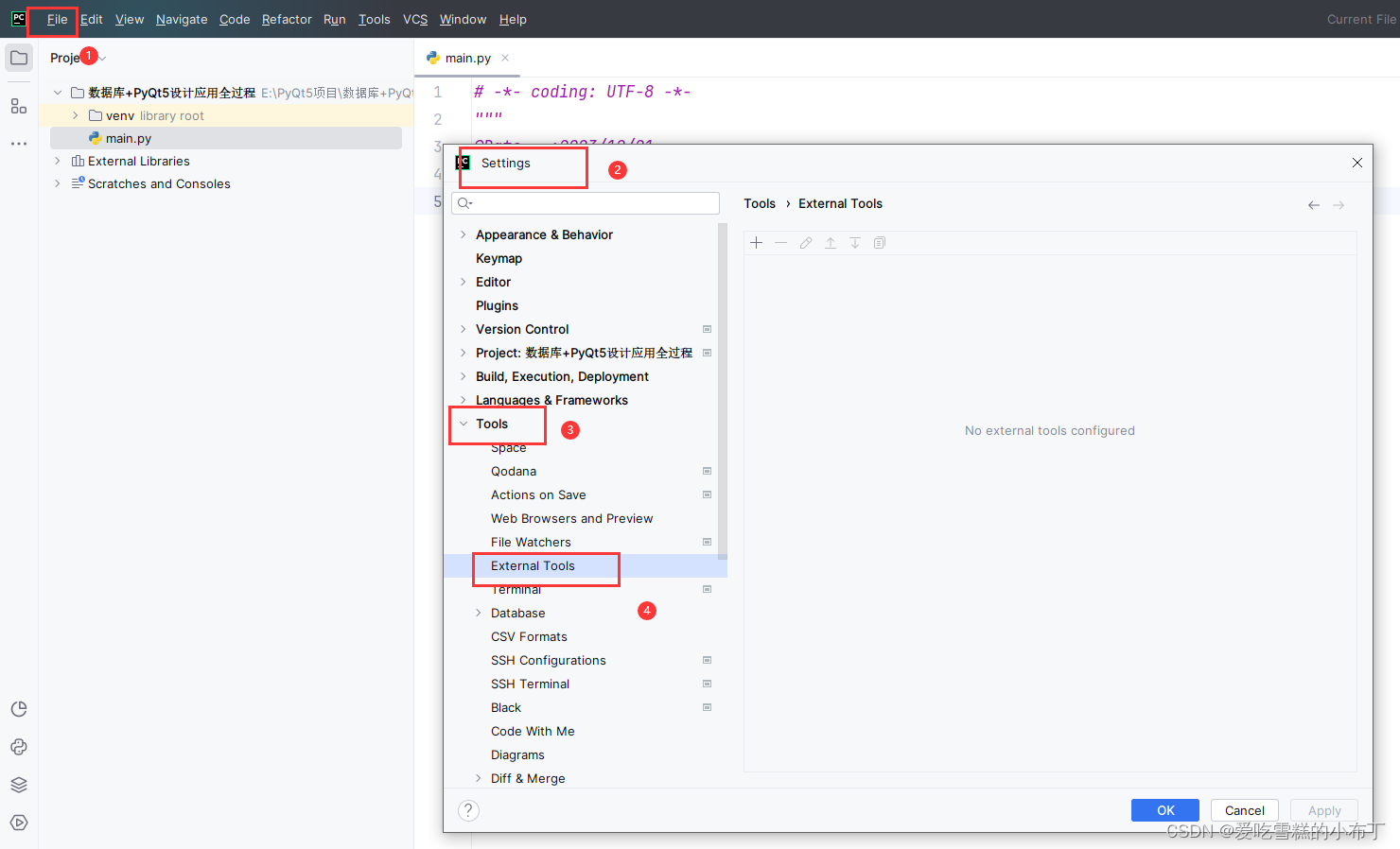Open the Project tool window folder icon
Screen dimensions: 1400x849
tap(19, 58)
